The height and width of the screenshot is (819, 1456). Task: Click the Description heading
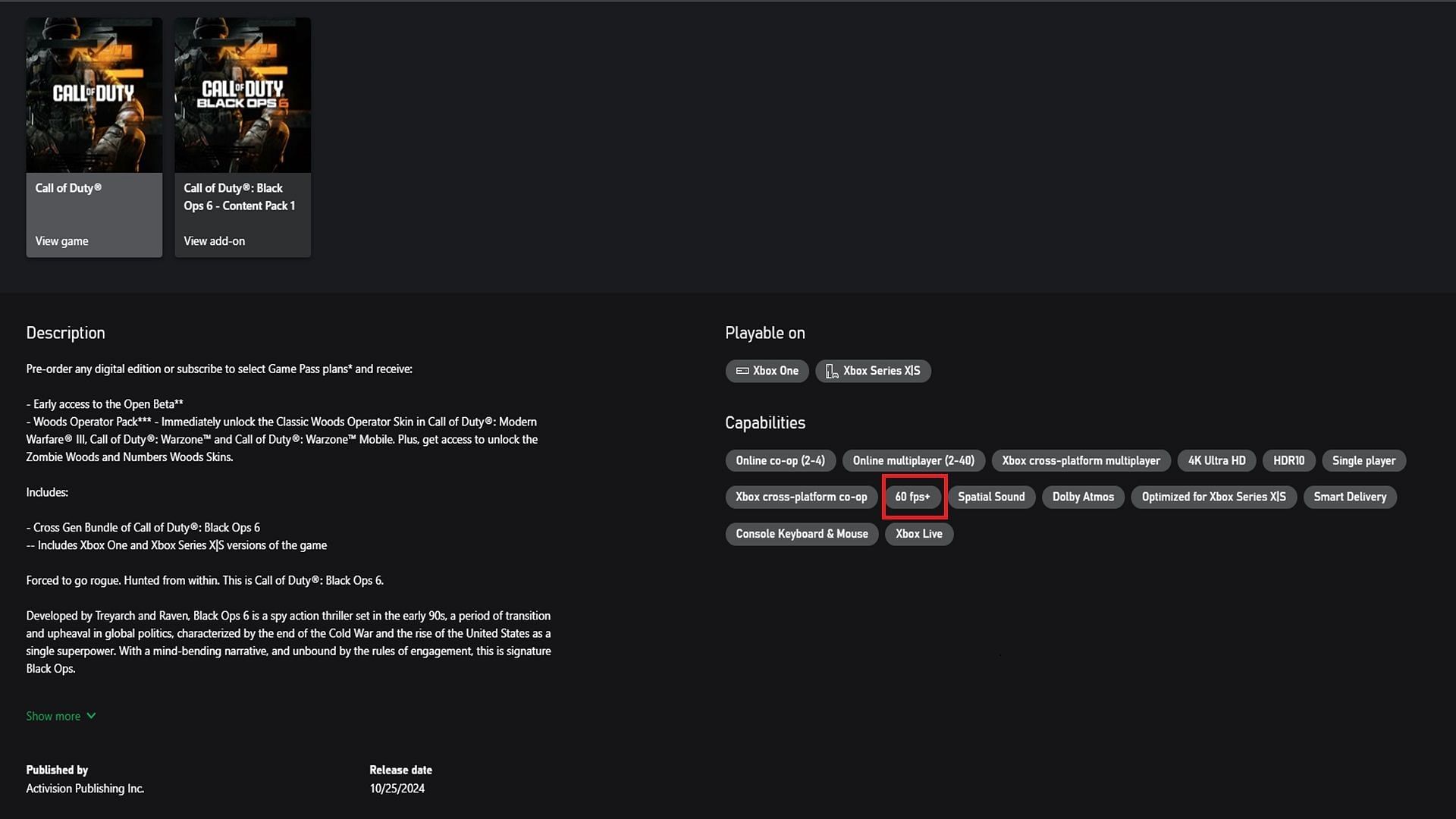point(65,333)
